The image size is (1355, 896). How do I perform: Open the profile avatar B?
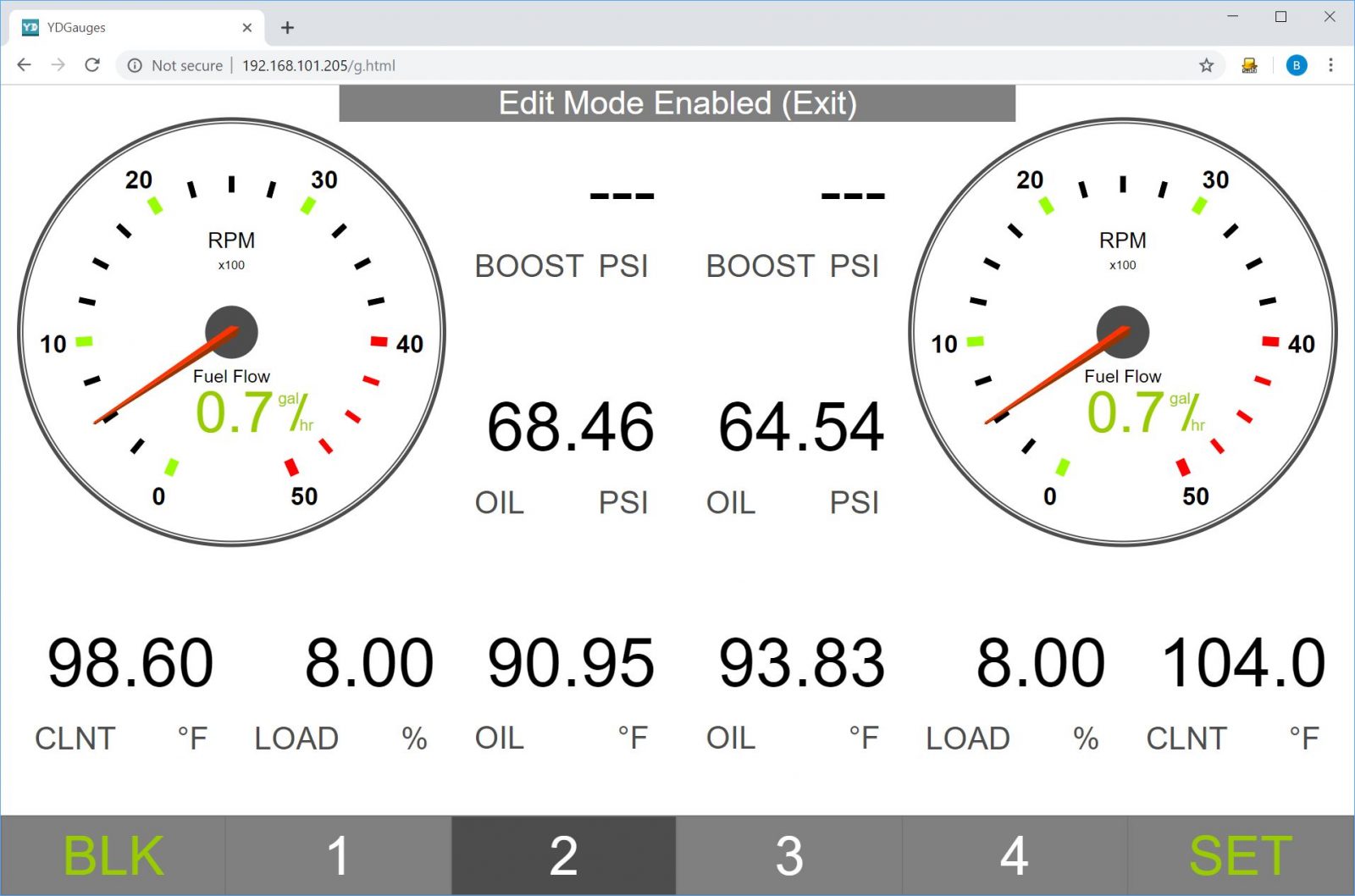pyautogui.click(x=1296, y=65)
